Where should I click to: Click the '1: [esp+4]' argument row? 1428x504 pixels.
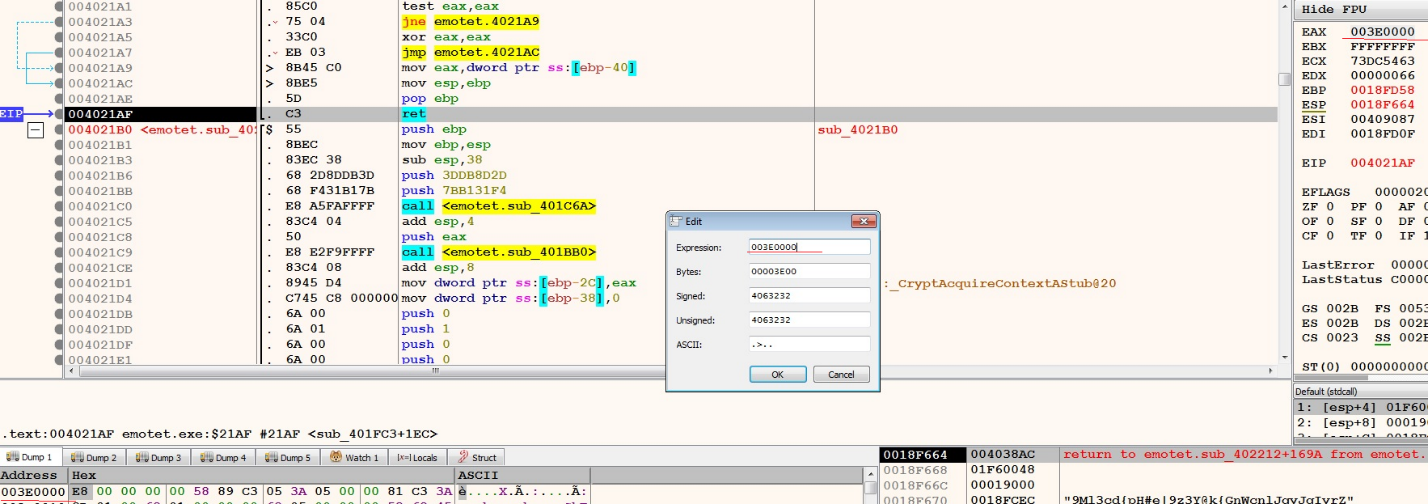point(1361,407)
